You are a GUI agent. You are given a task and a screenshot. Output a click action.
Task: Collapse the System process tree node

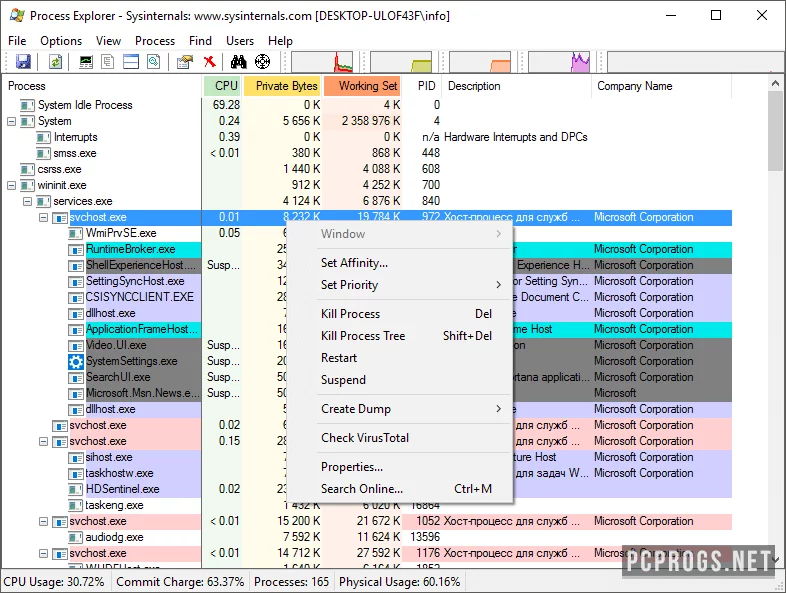(x=12, y=121)
